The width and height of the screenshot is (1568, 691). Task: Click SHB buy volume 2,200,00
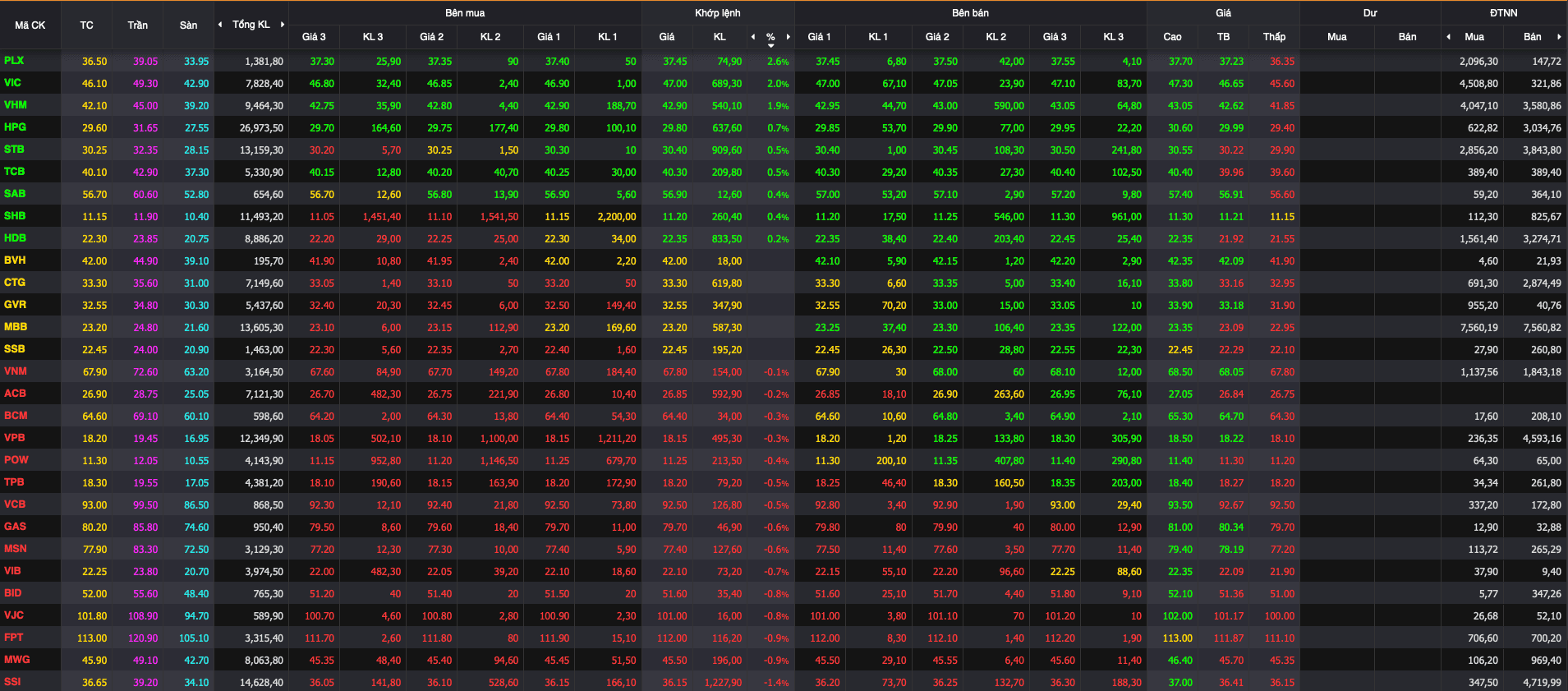point(616,217)
